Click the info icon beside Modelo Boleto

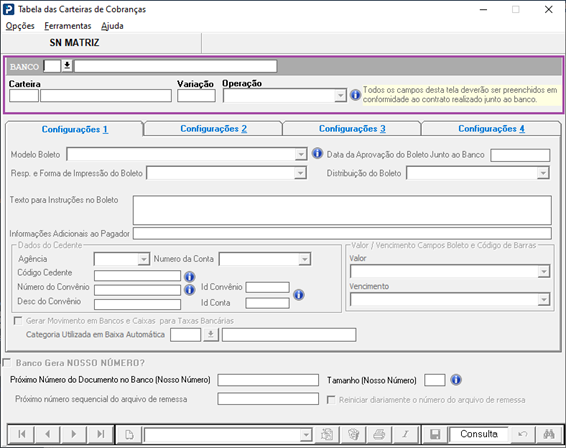pyautogui.click(x=317, y=154)
